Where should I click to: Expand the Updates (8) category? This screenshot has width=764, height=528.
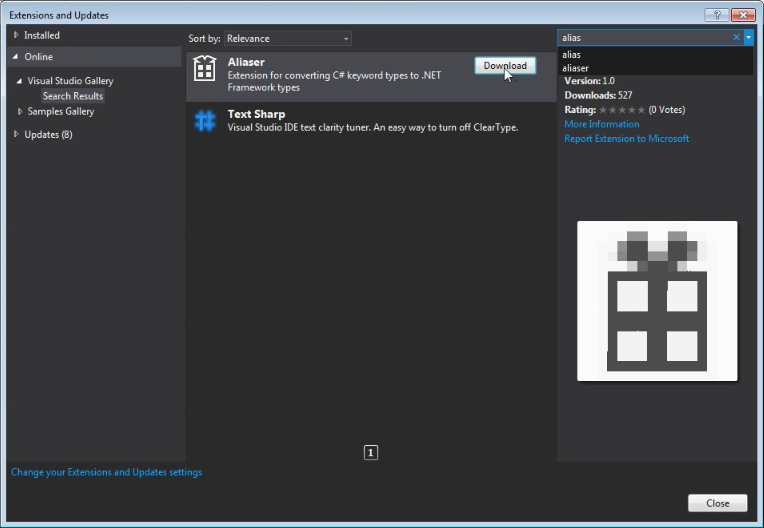16,134
